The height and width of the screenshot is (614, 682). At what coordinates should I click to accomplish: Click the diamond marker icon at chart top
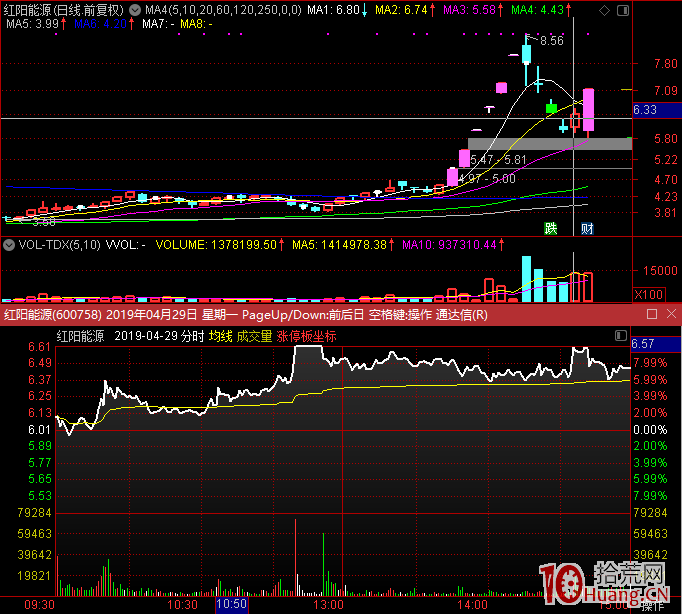tap(604, 10)
